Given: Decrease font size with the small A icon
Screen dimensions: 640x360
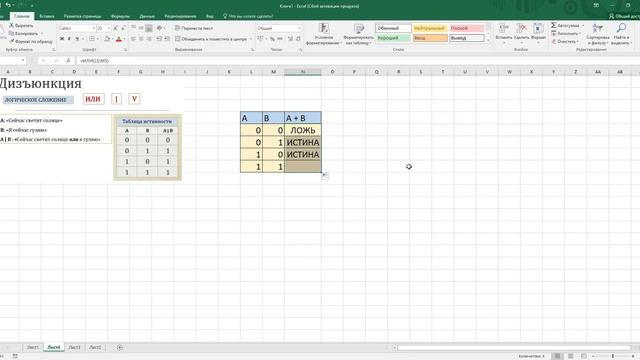Looking at the screenshot, I should click(x=123, y=28).
